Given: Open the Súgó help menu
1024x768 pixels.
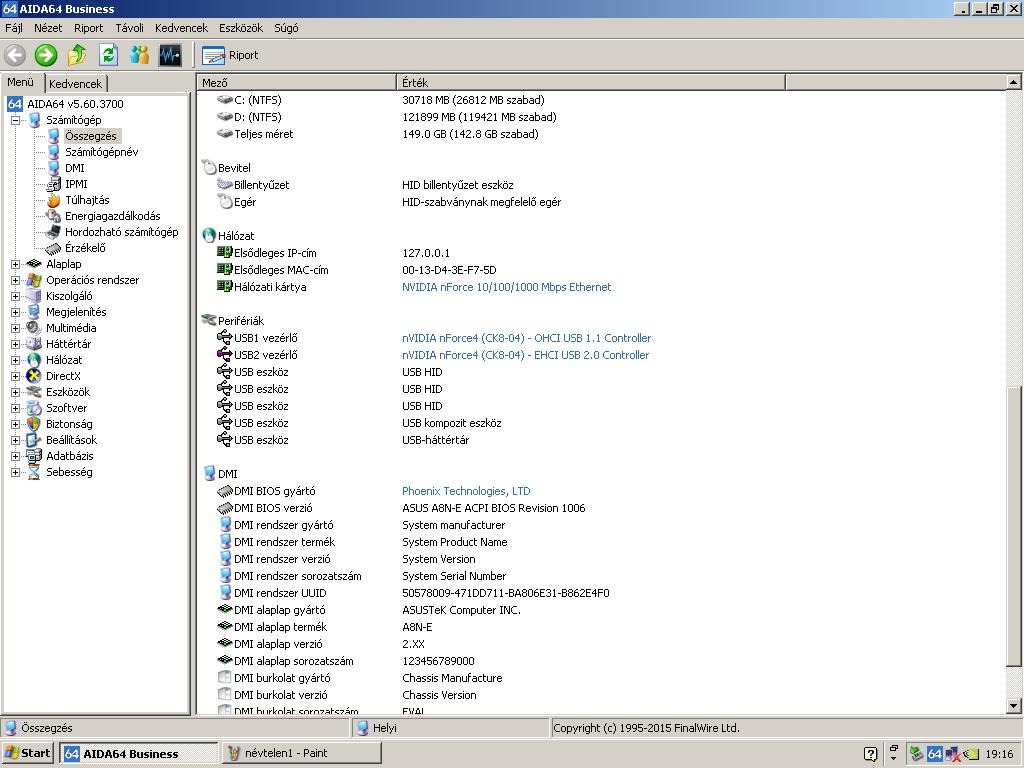Looking at the screenshot, I should pyautogui.click(x=286, y=28).
